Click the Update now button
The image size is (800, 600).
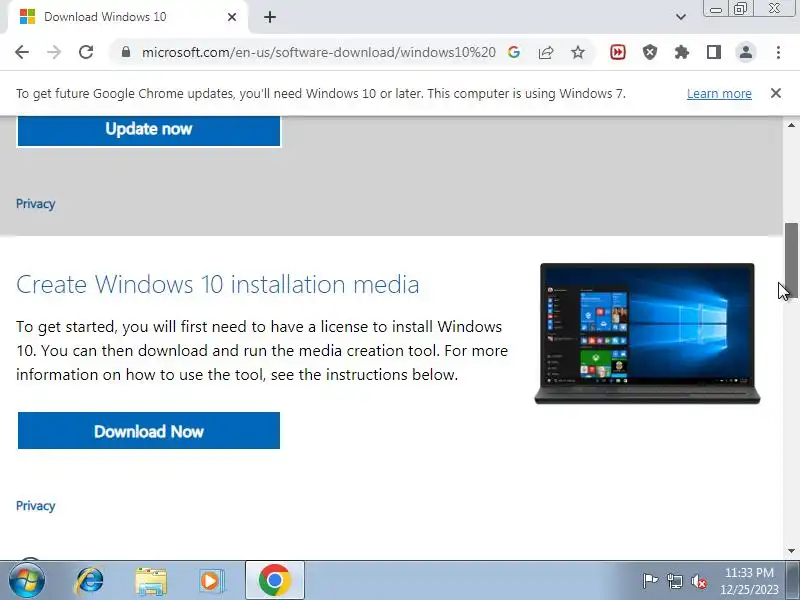click(x=148, y=130)
